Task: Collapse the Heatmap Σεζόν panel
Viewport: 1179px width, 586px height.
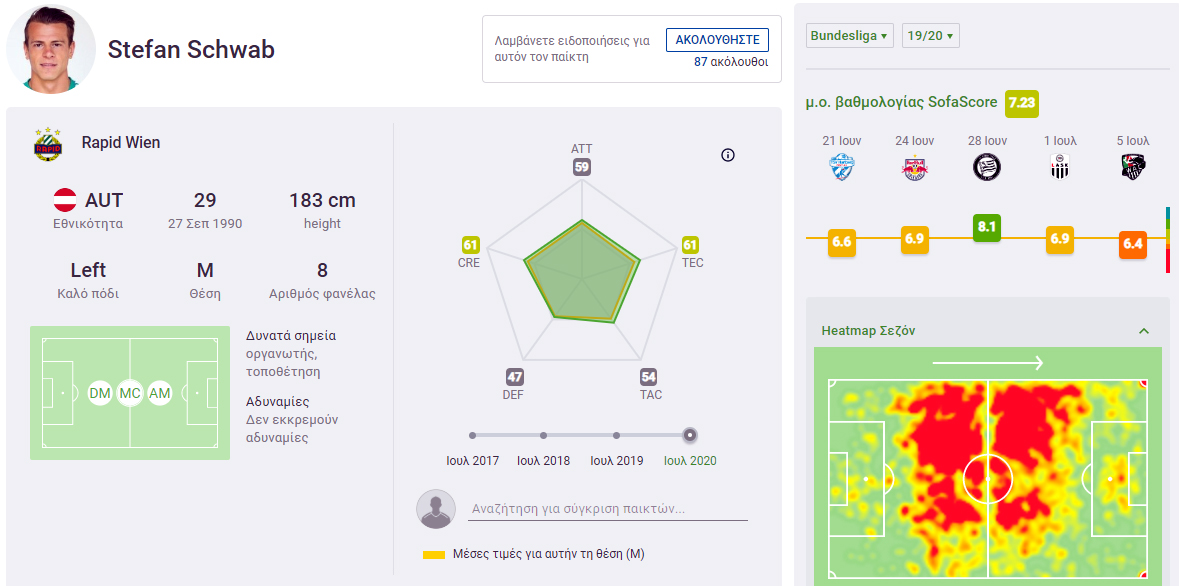Action: tap(1144, 331)
